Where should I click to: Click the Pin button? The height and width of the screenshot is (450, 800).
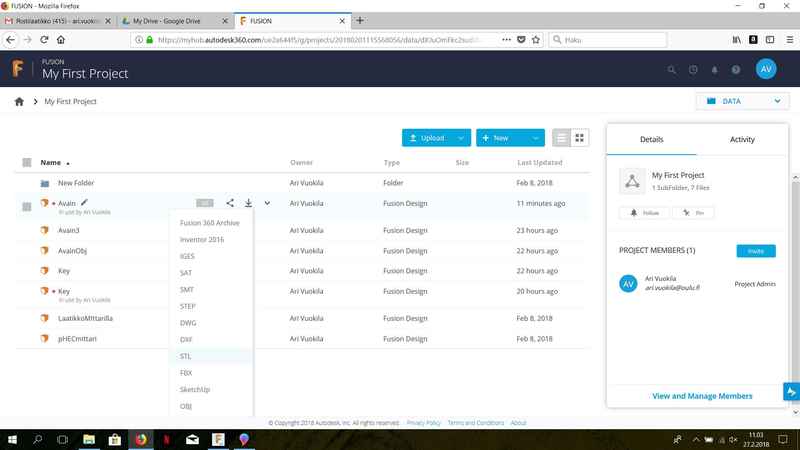693,213
